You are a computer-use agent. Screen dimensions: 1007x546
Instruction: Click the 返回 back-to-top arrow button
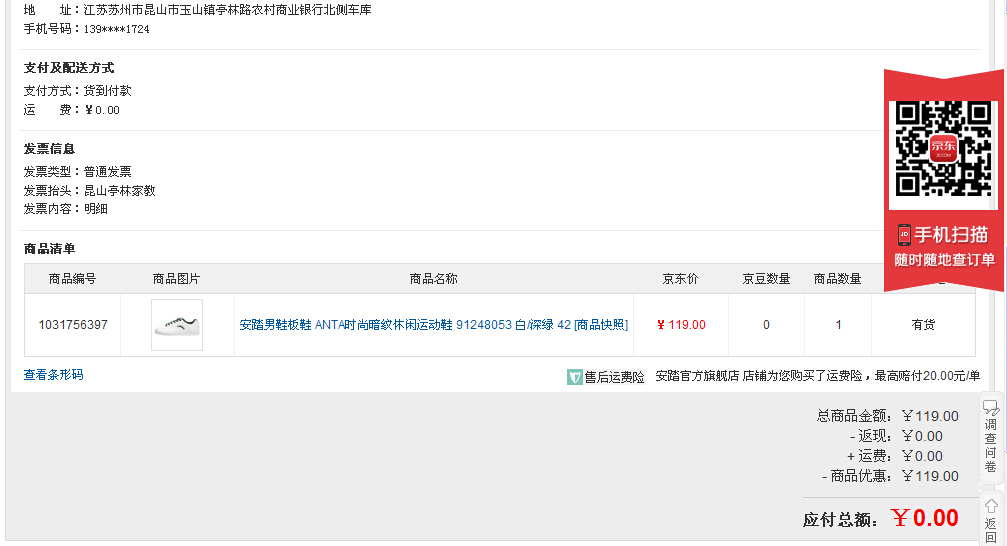click(991, 519)
